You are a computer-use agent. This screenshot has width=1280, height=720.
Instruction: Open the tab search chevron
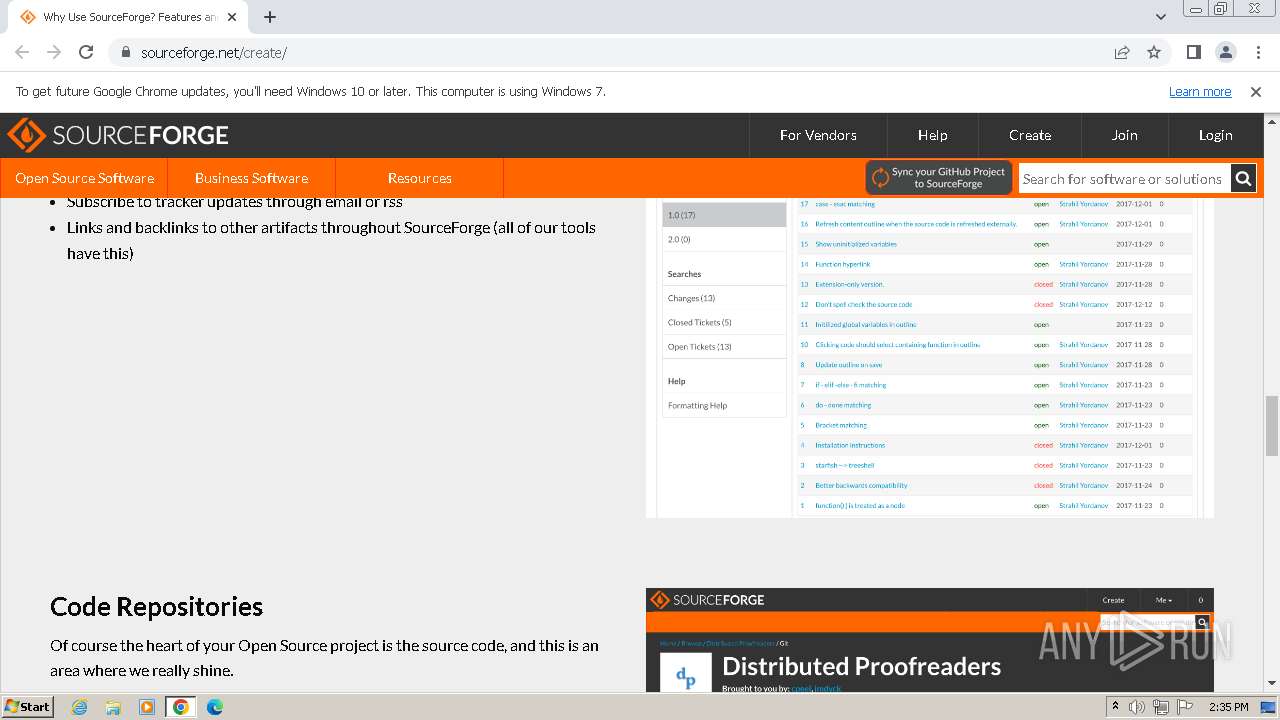(1161, 17)
